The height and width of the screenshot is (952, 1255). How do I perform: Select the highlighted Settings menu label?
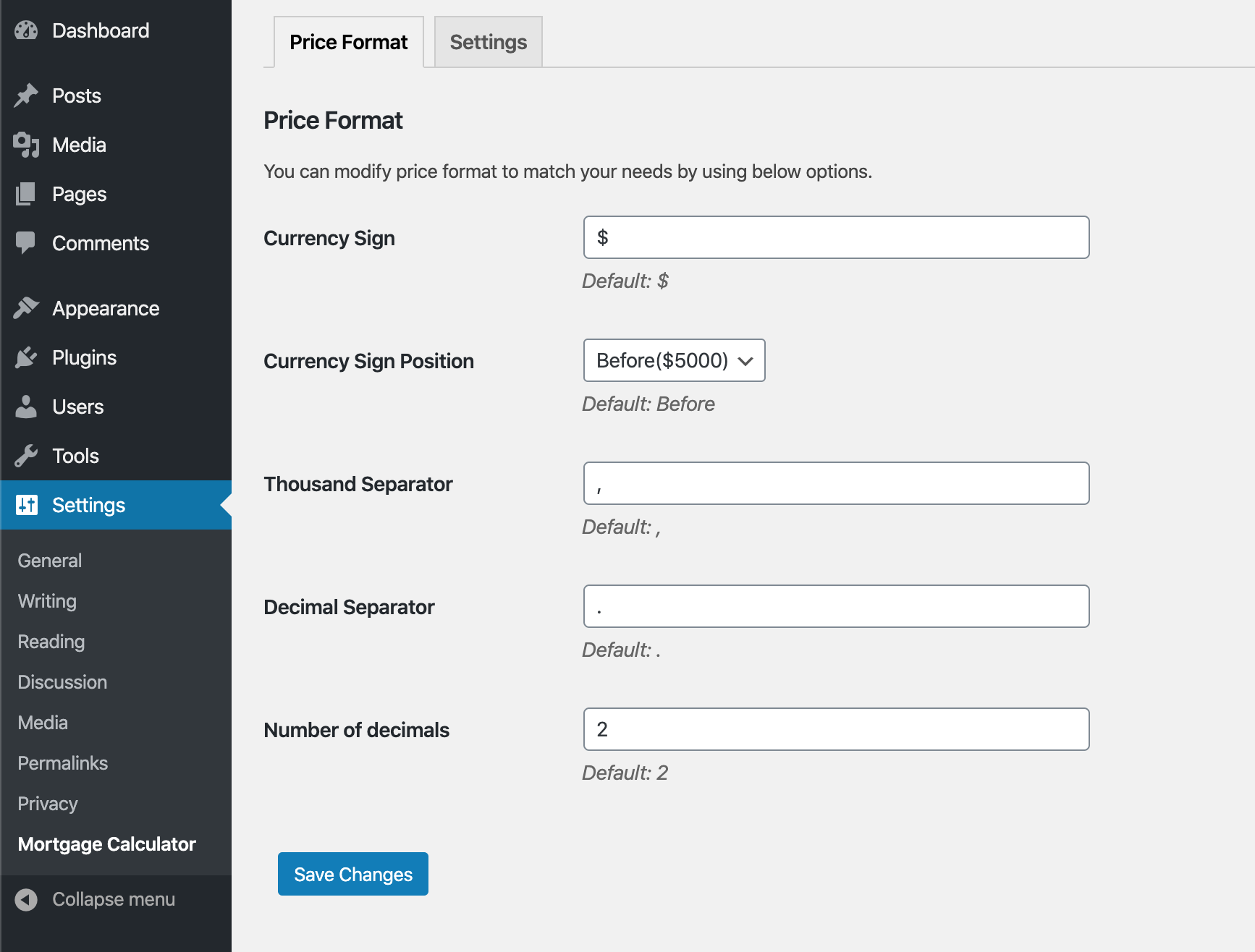89,505
